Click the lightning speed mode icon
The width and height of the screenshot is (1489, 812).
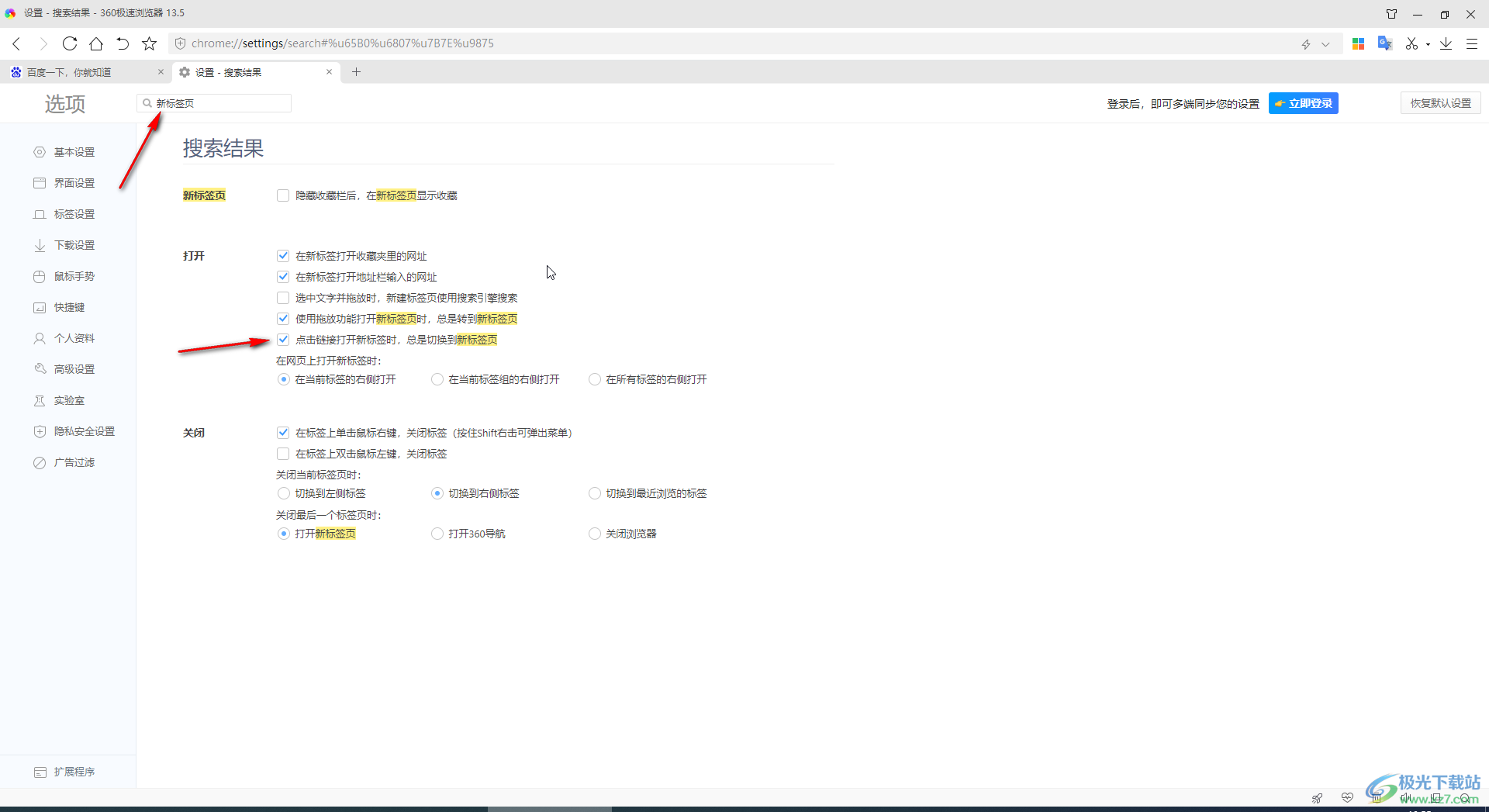(1306, 44)
